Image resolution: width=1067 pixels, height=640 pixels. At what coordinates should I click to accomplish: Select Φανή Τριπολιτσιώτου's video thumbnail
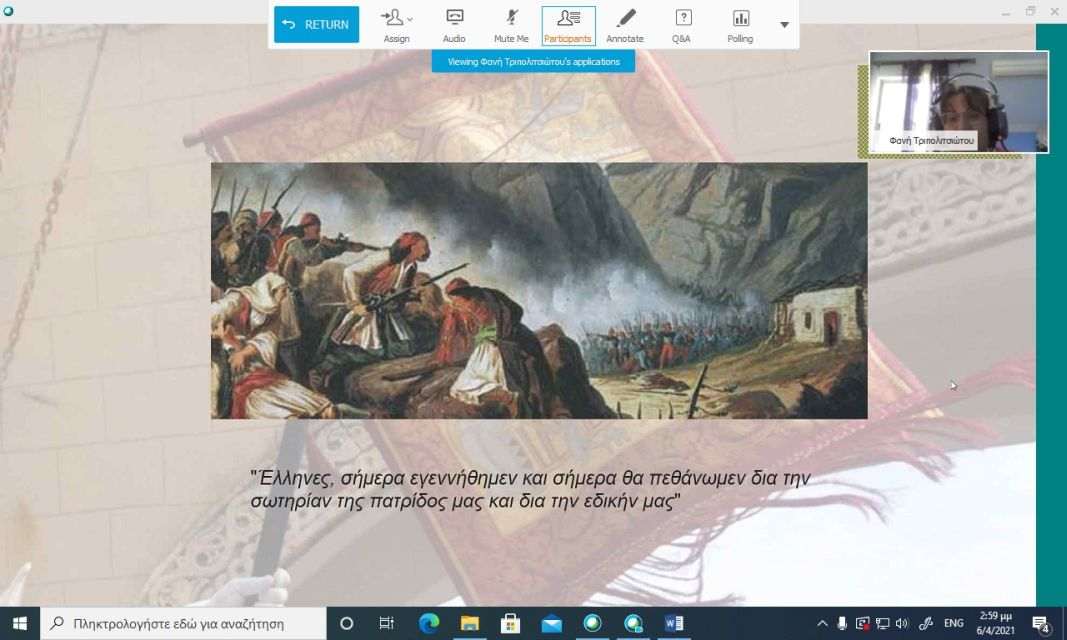[x=958, y=101]
